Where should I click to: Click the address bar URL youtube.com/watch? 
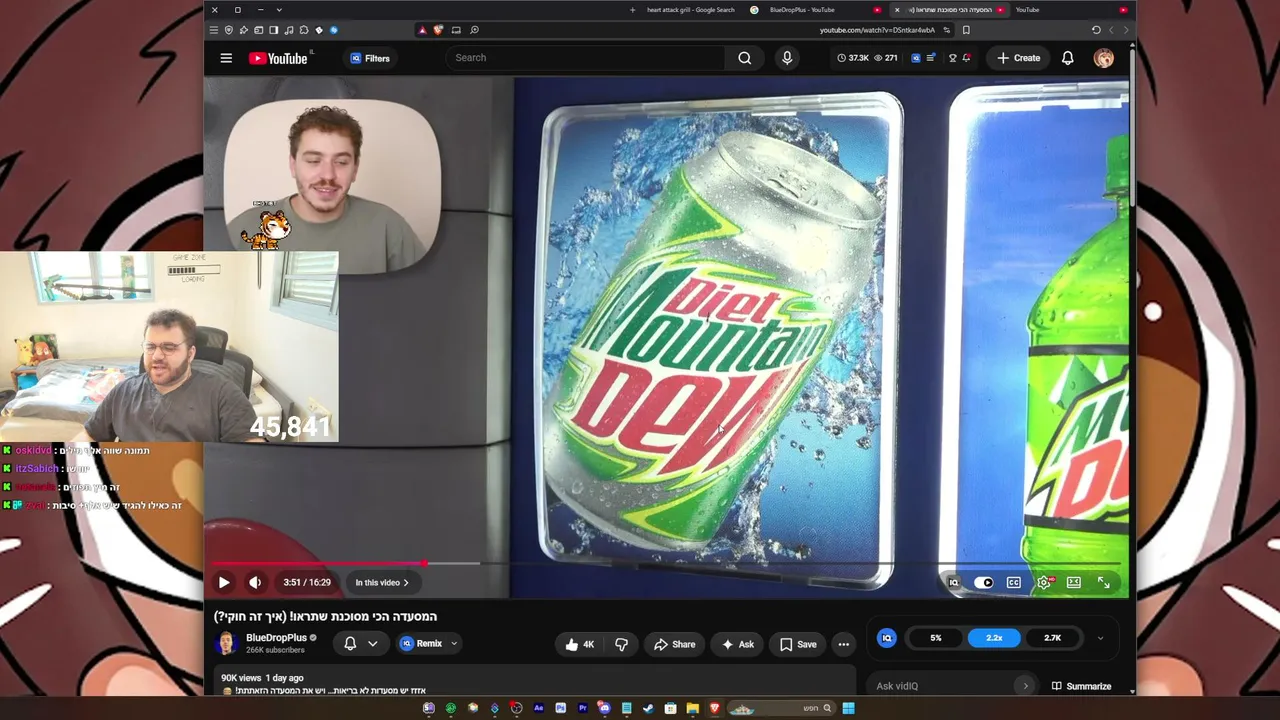(877, 30)
